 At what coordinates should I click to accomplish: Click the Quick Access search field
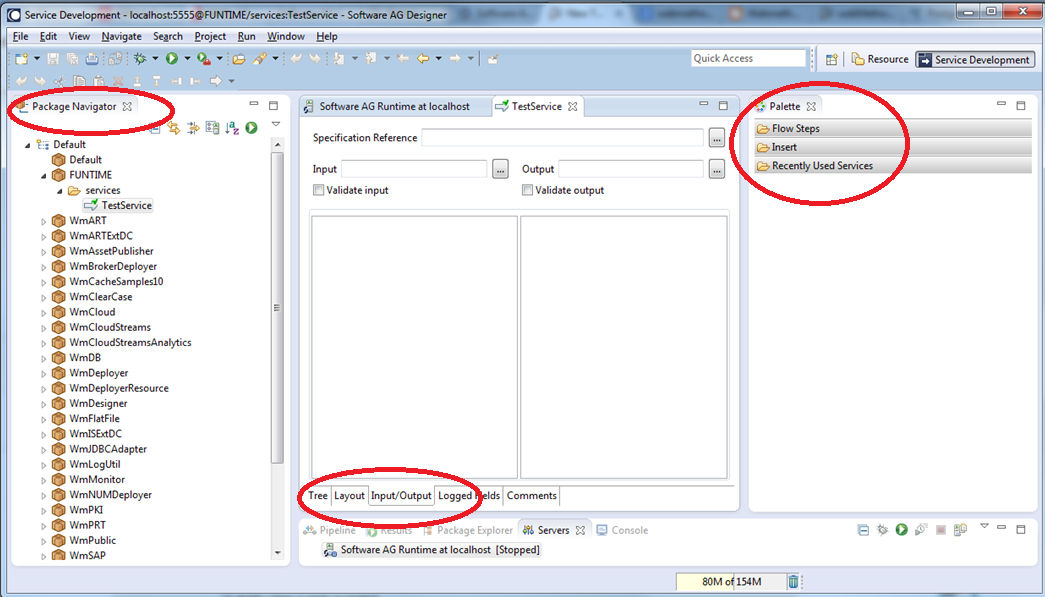(x=748, y=59)
